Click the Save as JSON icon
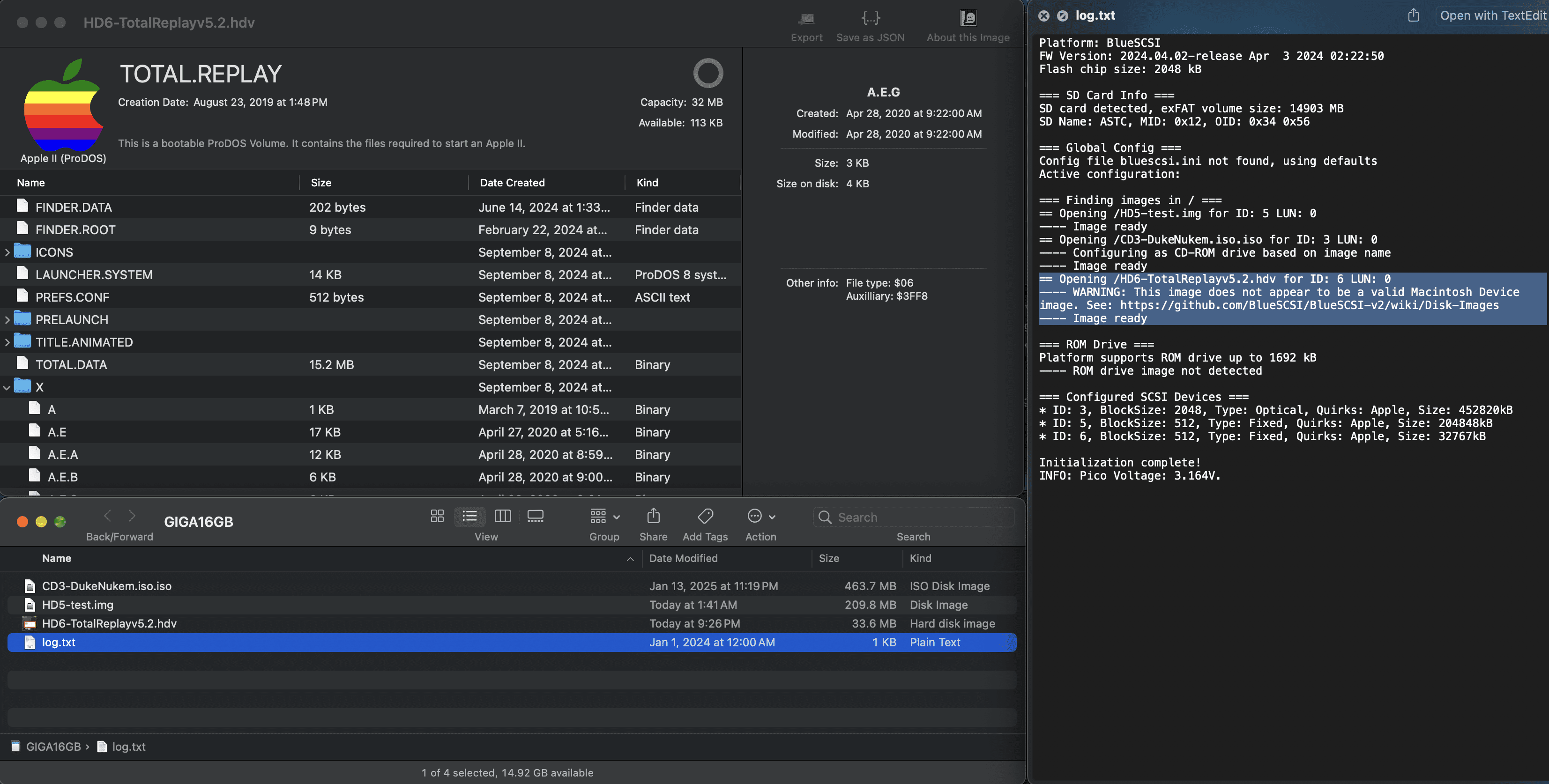Image resolution: width=1549 pixels, height=784 pixels. tap(870, 18)
